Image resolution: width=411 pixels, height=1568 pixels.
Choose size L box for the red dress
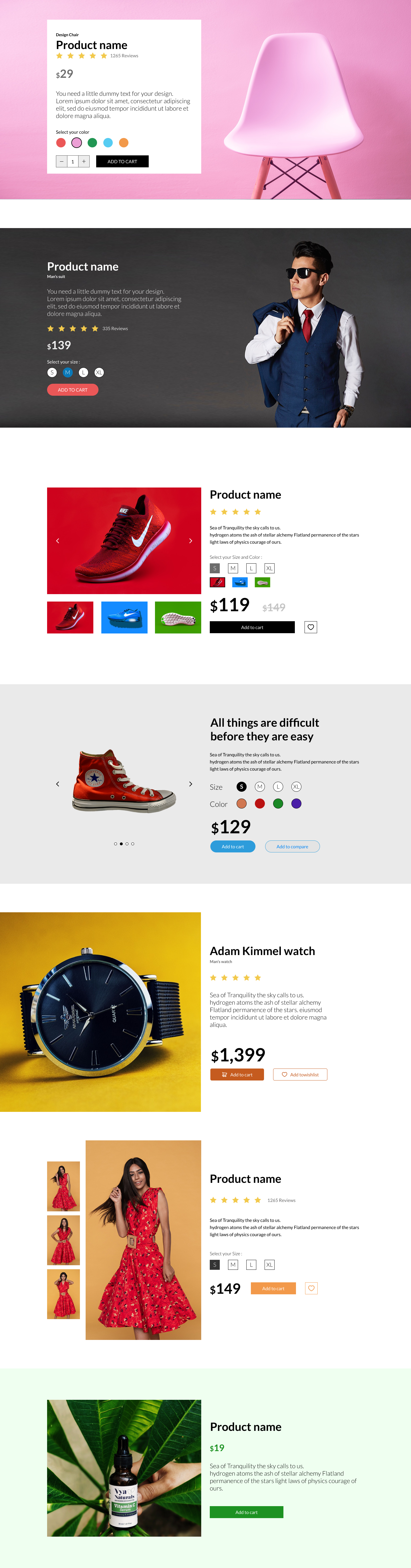(x=251, y=1264)
